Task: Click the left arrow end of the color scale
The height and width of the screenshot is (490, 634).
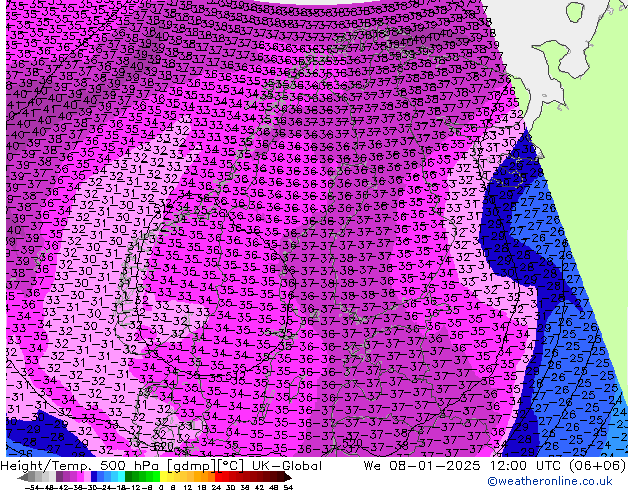Action: point(22,477)
